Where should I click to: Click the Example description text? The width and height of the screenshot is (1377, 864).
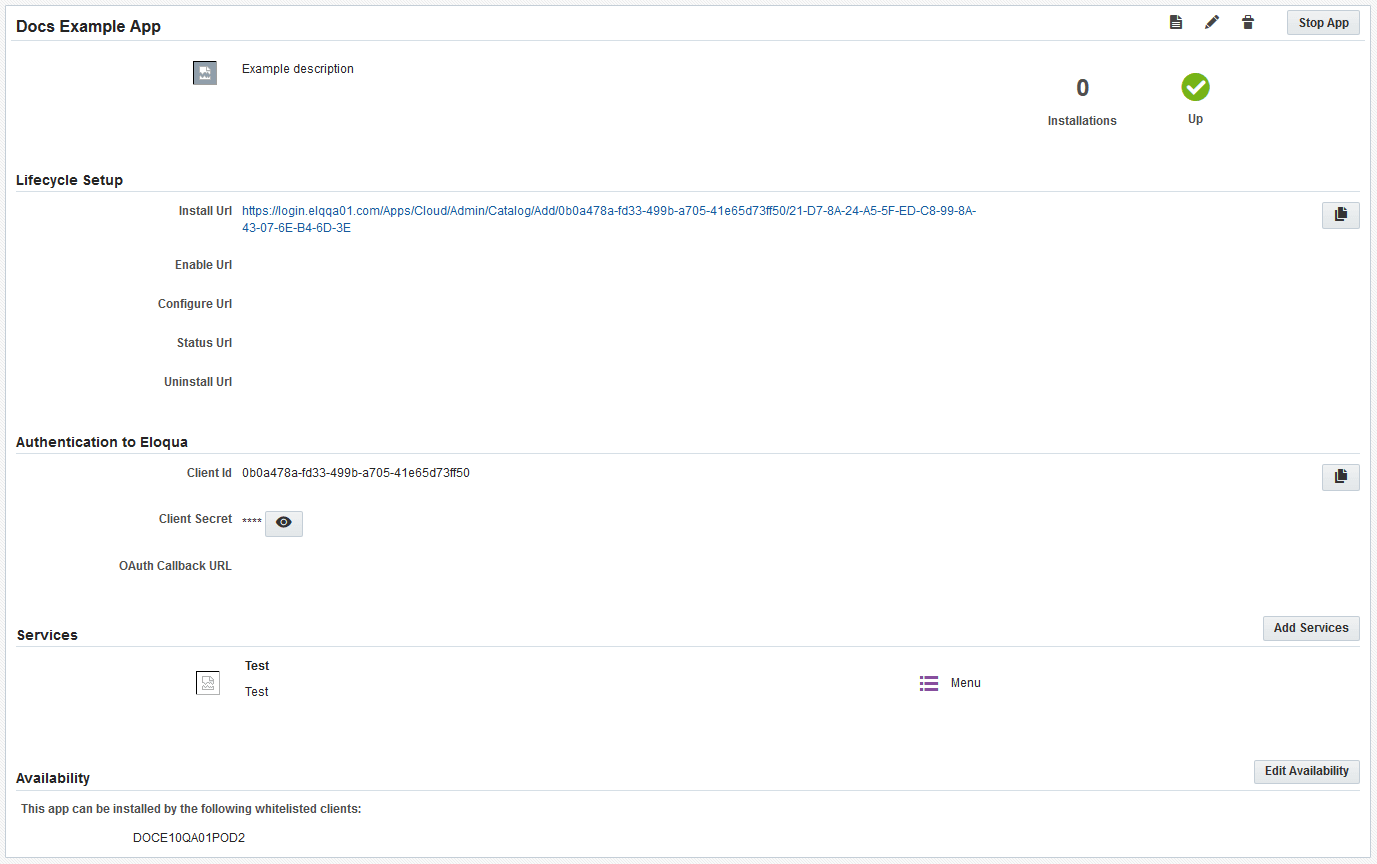click(298, 69)
